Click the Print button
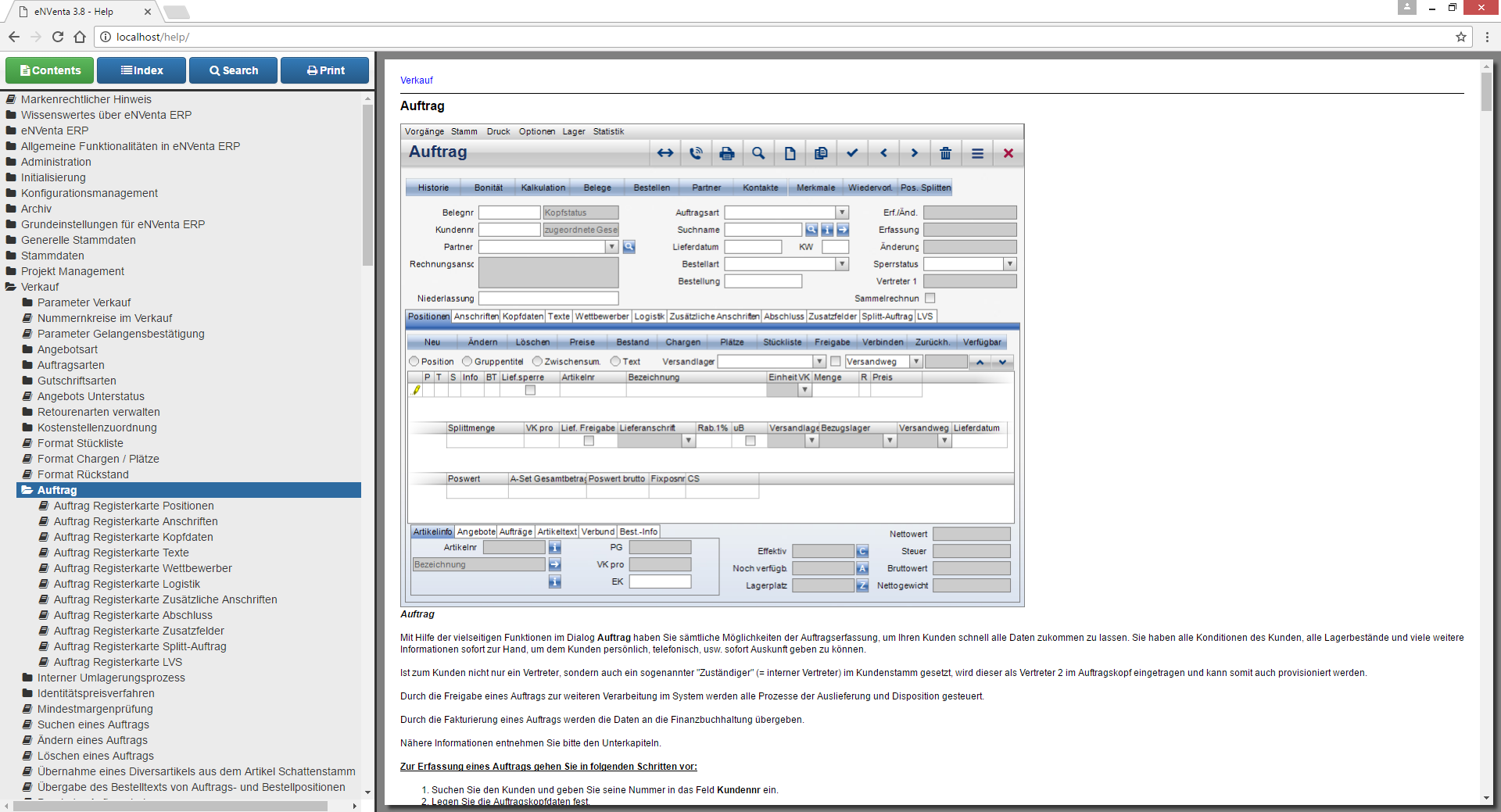1501x812 pixels. tap(325, 70)
